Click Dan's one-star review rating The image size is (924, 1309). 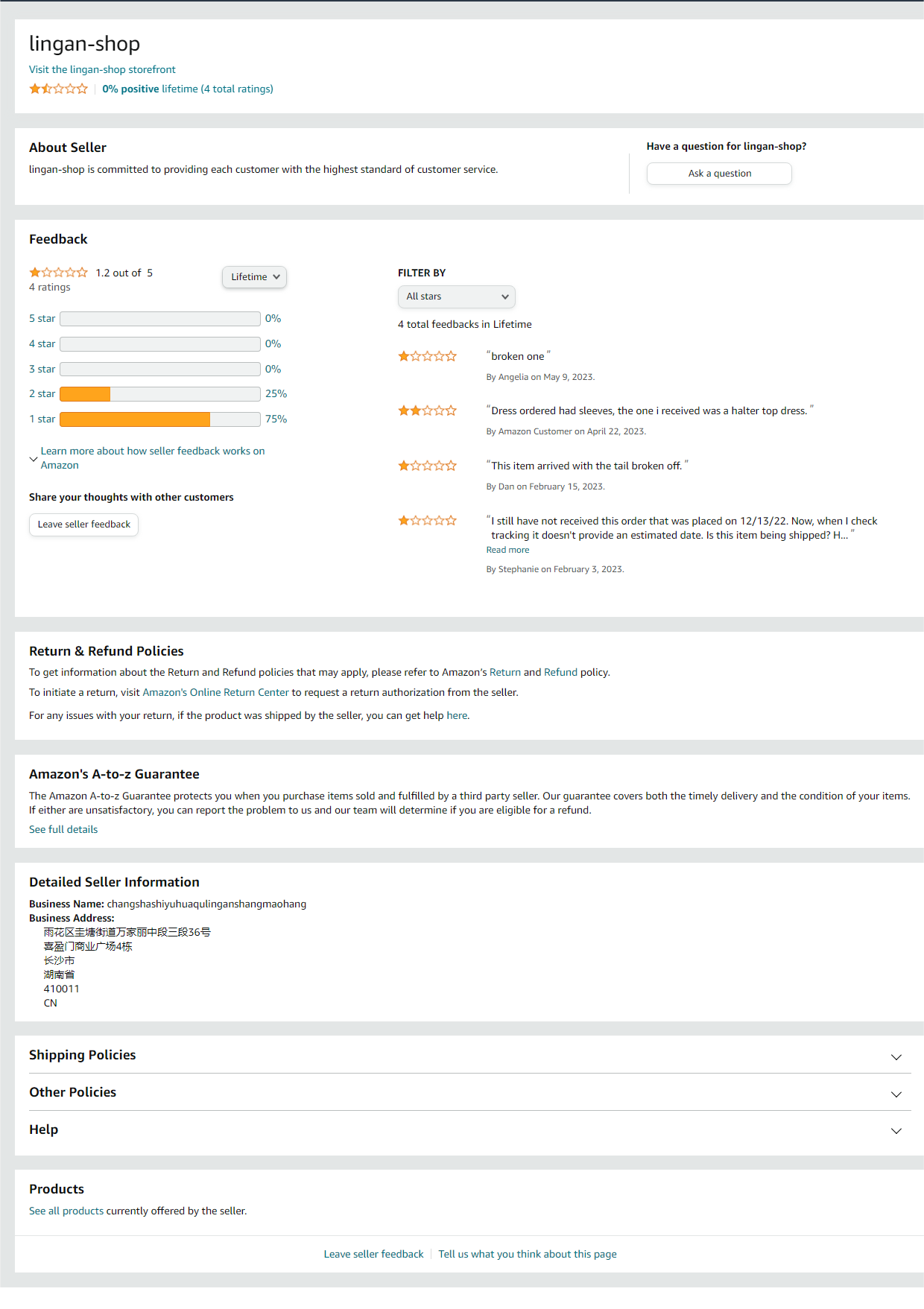[x=427, y=466]
